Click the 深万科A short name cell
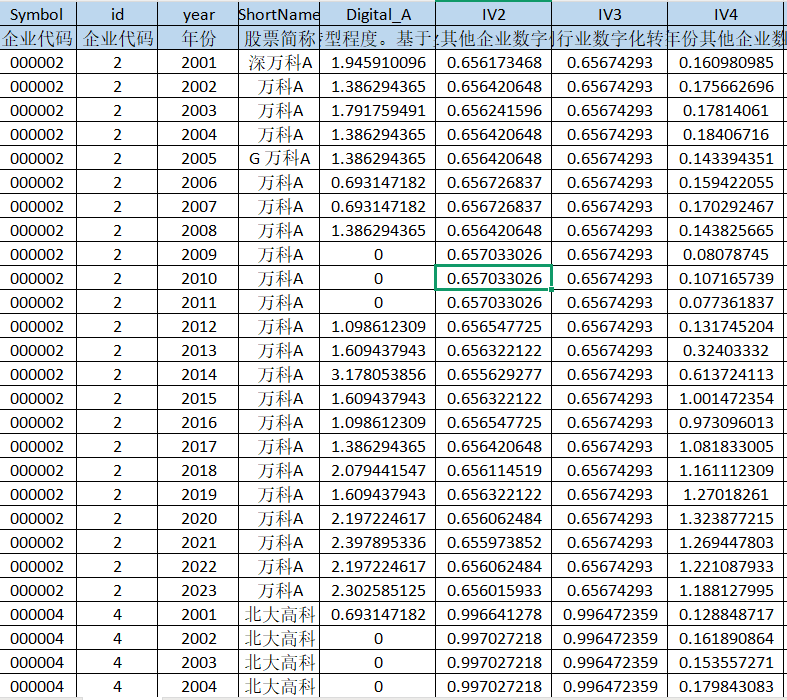This screenshot has width=787, height=700. tap(280, 63)
